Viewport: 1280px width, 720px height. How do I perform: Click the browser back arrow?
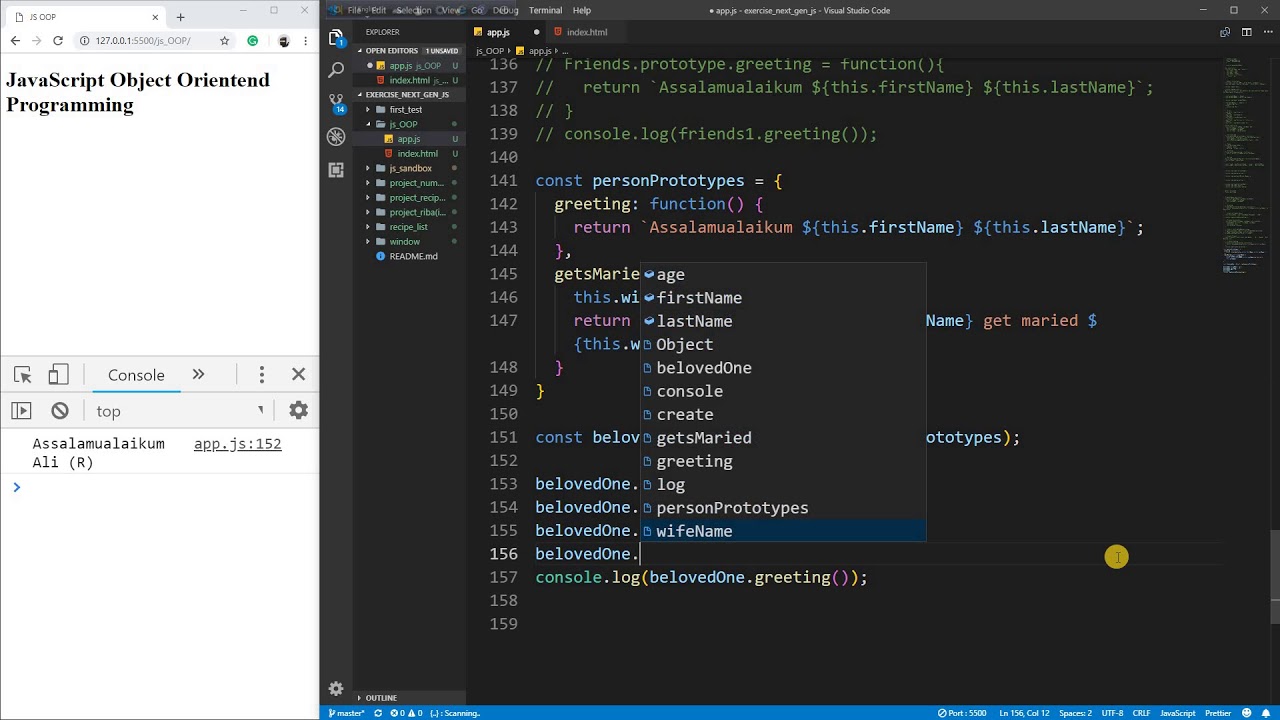(x=15, y=41)
